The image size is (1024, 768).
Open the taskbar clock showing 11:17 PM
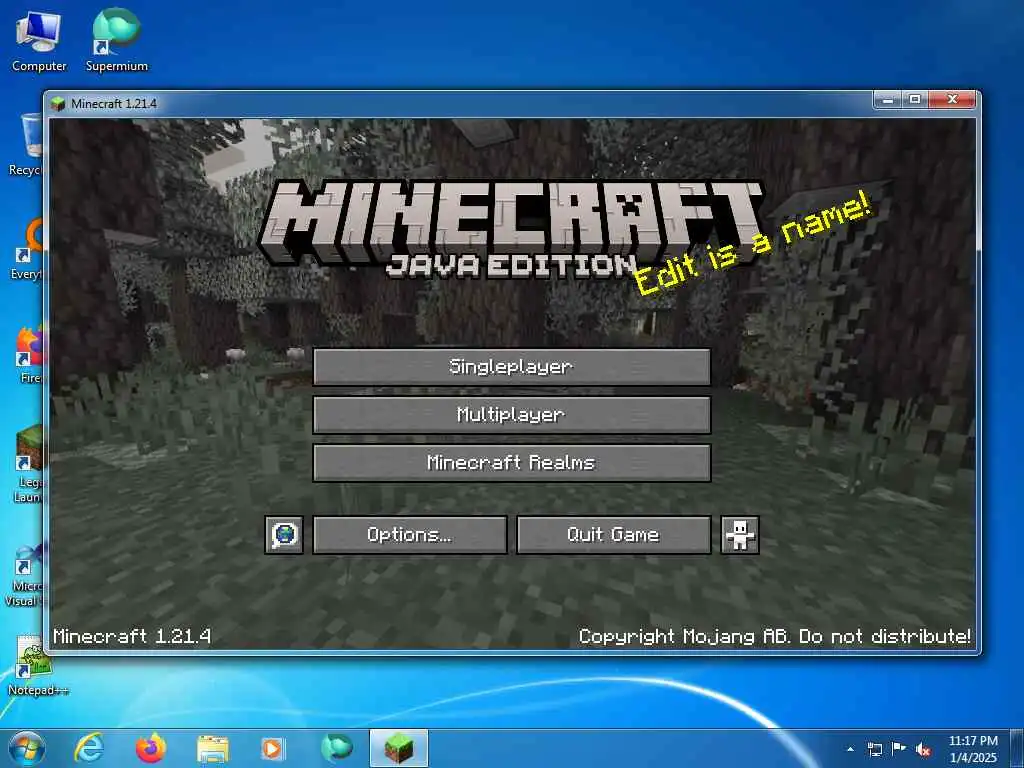pos(973,748)
